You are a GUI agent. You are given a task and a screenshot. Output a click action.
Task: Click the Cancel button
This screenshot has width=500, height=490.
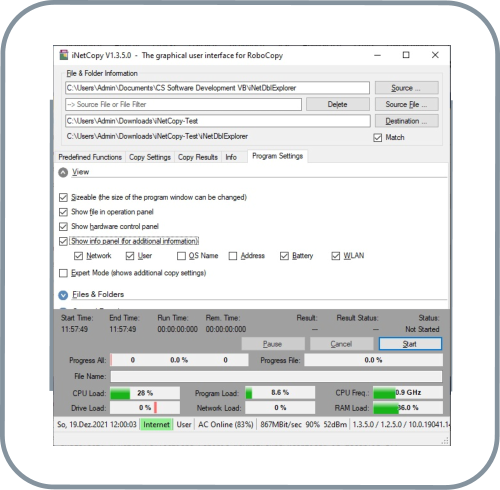pos(342,344)
